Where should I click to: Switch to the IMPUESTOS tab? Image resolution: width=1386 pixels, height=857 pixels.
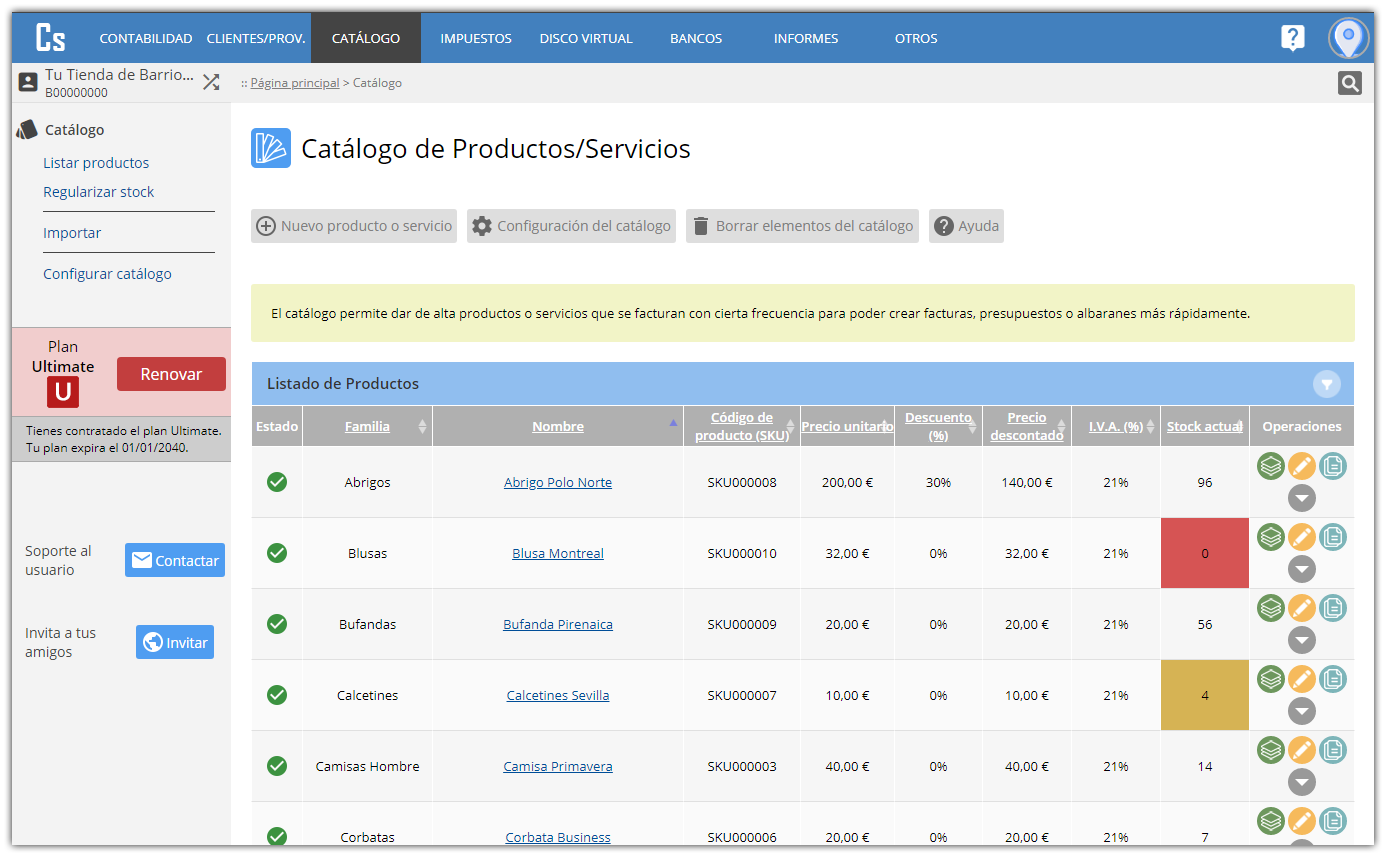[476, 38]
